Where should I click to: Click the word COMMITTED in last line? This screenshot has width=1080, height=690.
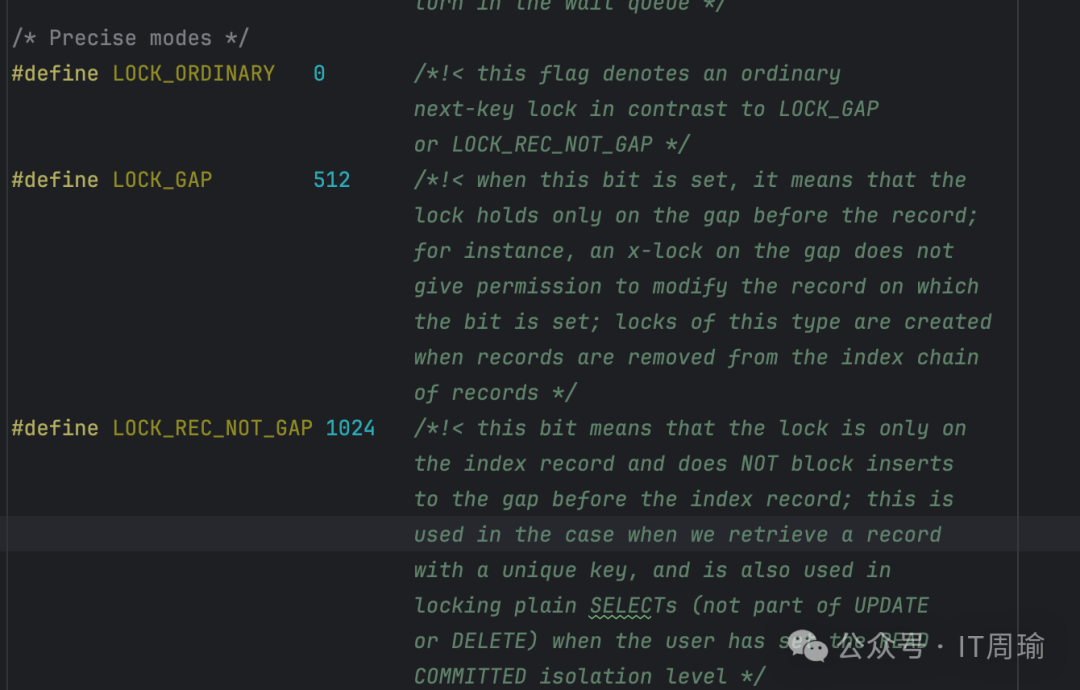(x=470, y=677)
